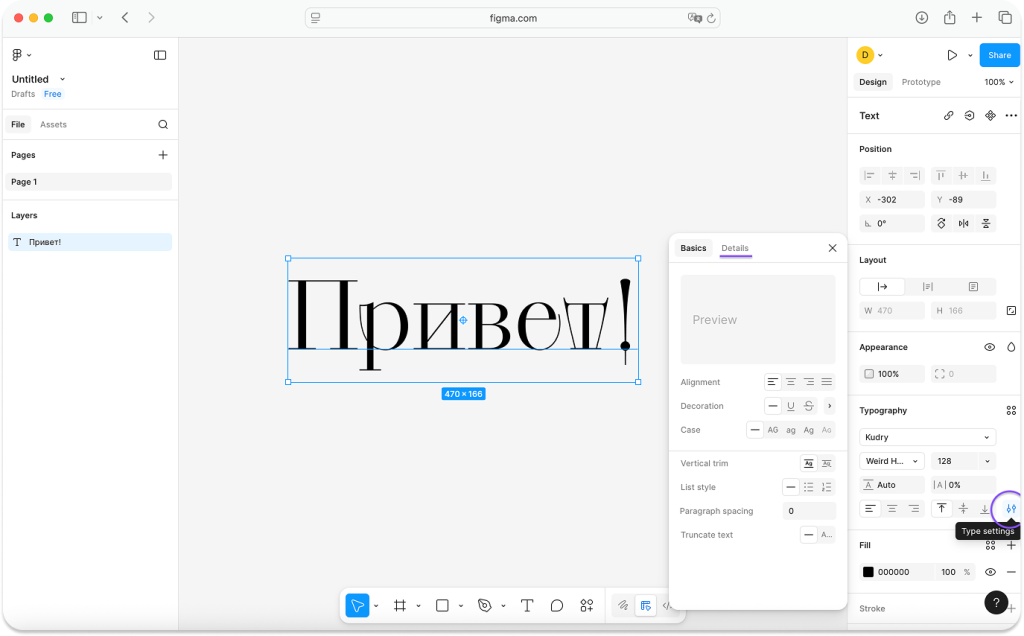Click the black fill color swatch
Viewport: 1024px width, 636px height.
click(x=868, y=572)
